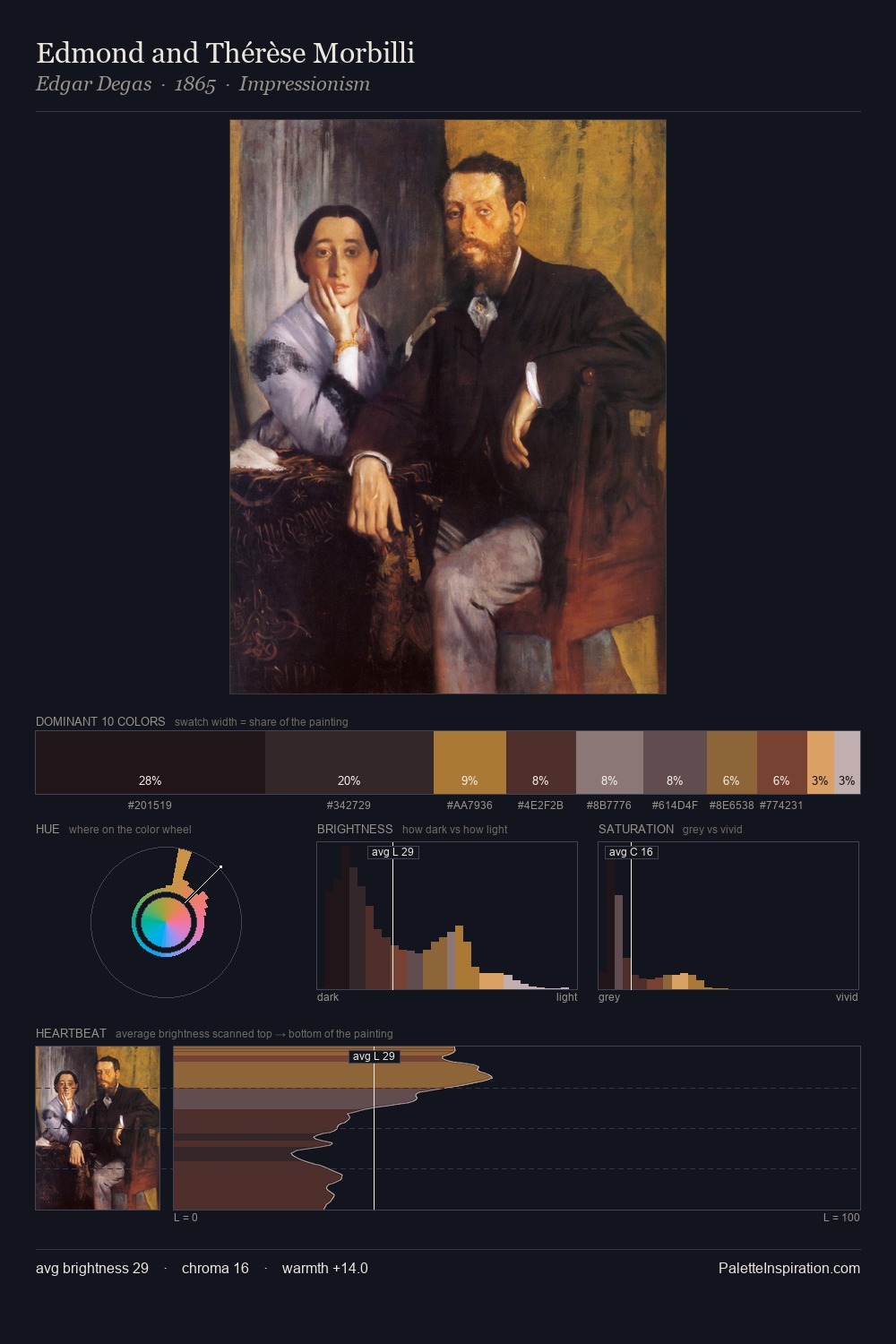
Task: Click the 'HEARTBEAT' section heading
Action: 71,1033
